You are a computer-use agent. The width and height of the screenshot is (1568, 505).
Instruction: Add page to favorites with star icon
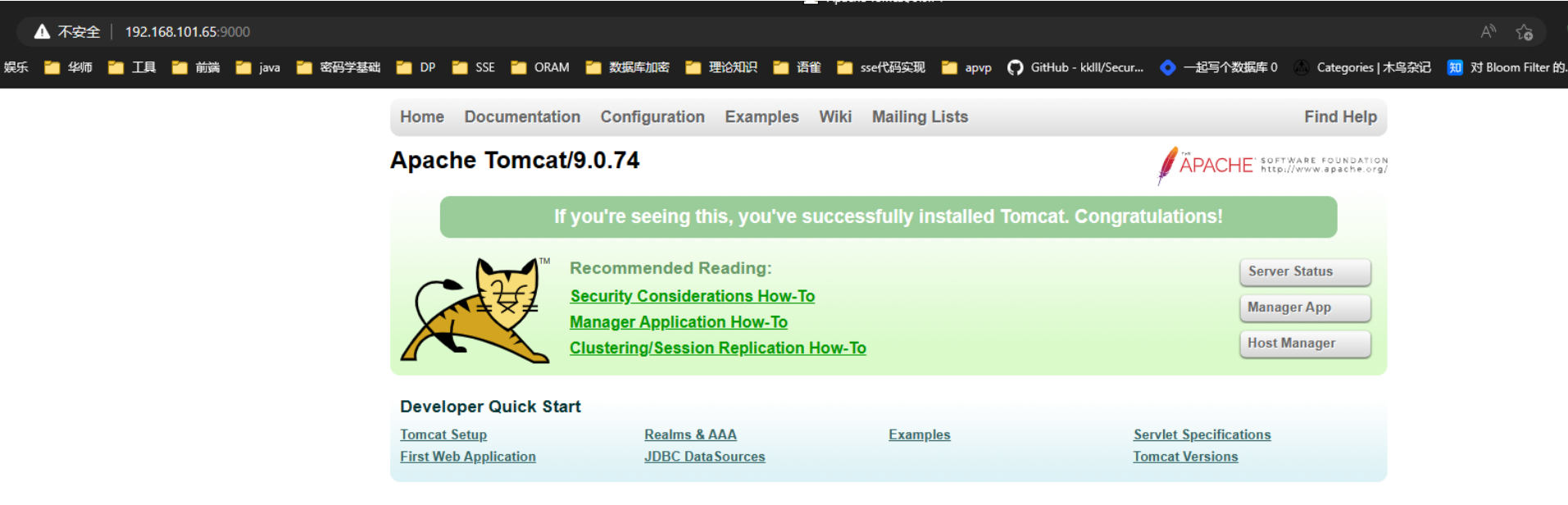click(1524, 32)
